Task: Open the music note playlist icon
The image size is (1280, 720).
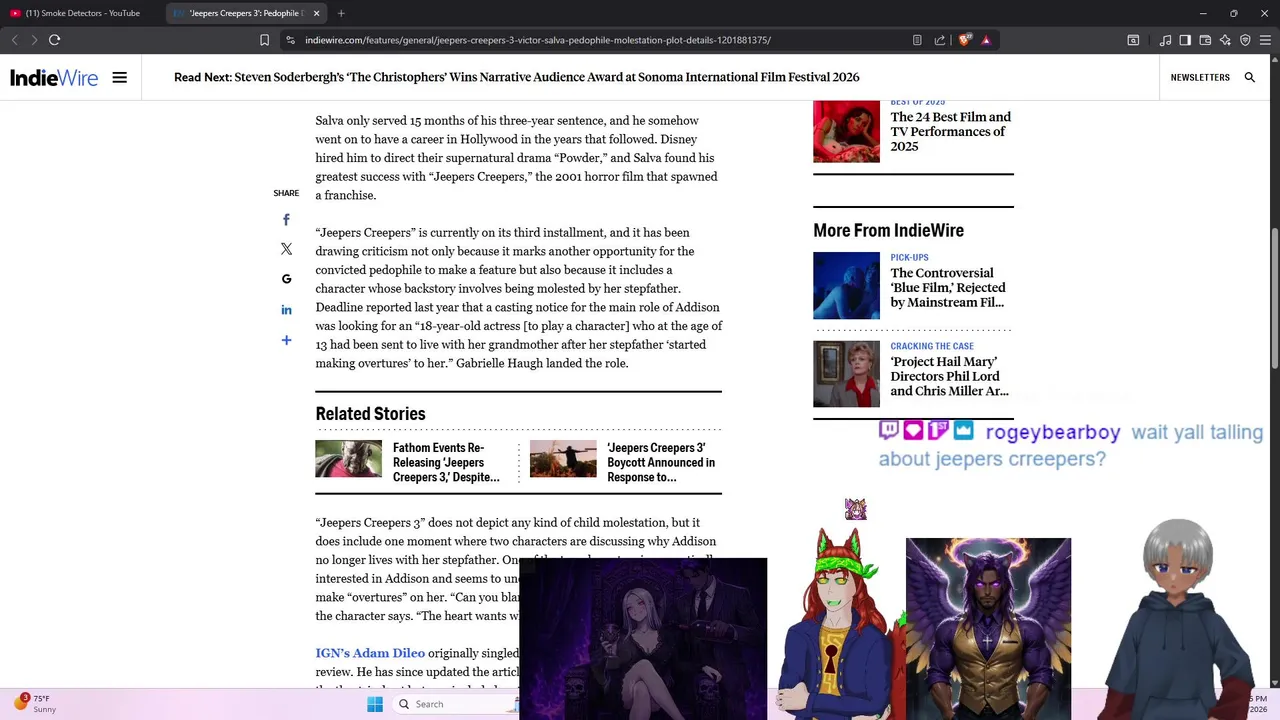Action: click(x=1165, y=40)
